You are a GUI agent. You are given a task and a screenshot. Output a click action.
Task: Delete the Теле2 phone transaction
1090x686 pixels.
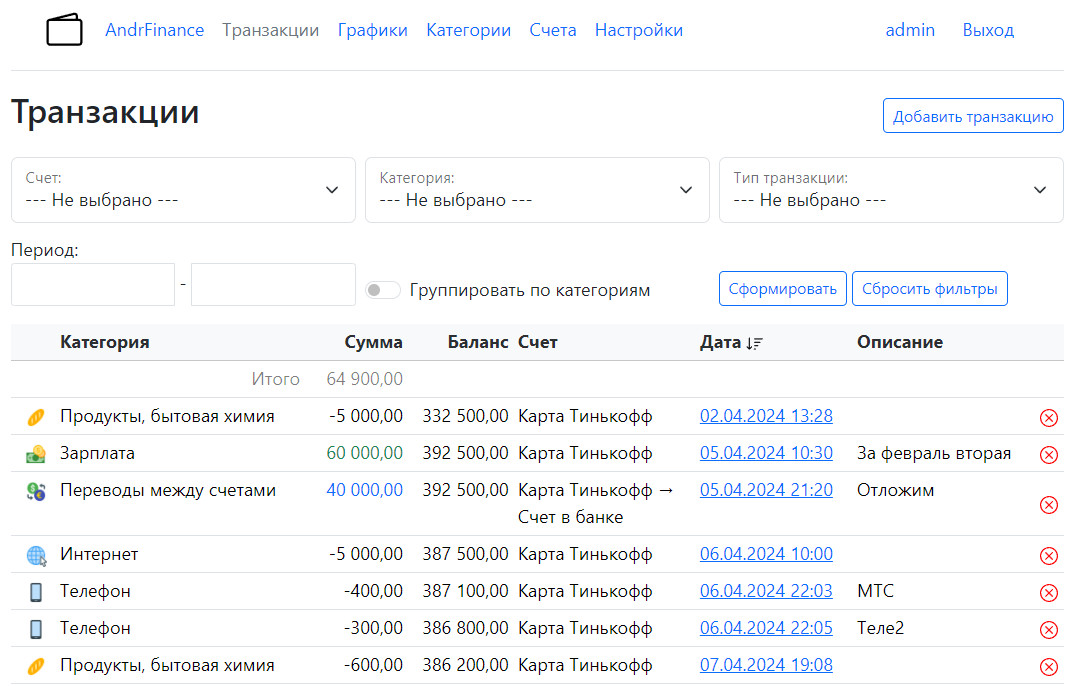(1048, 629)
